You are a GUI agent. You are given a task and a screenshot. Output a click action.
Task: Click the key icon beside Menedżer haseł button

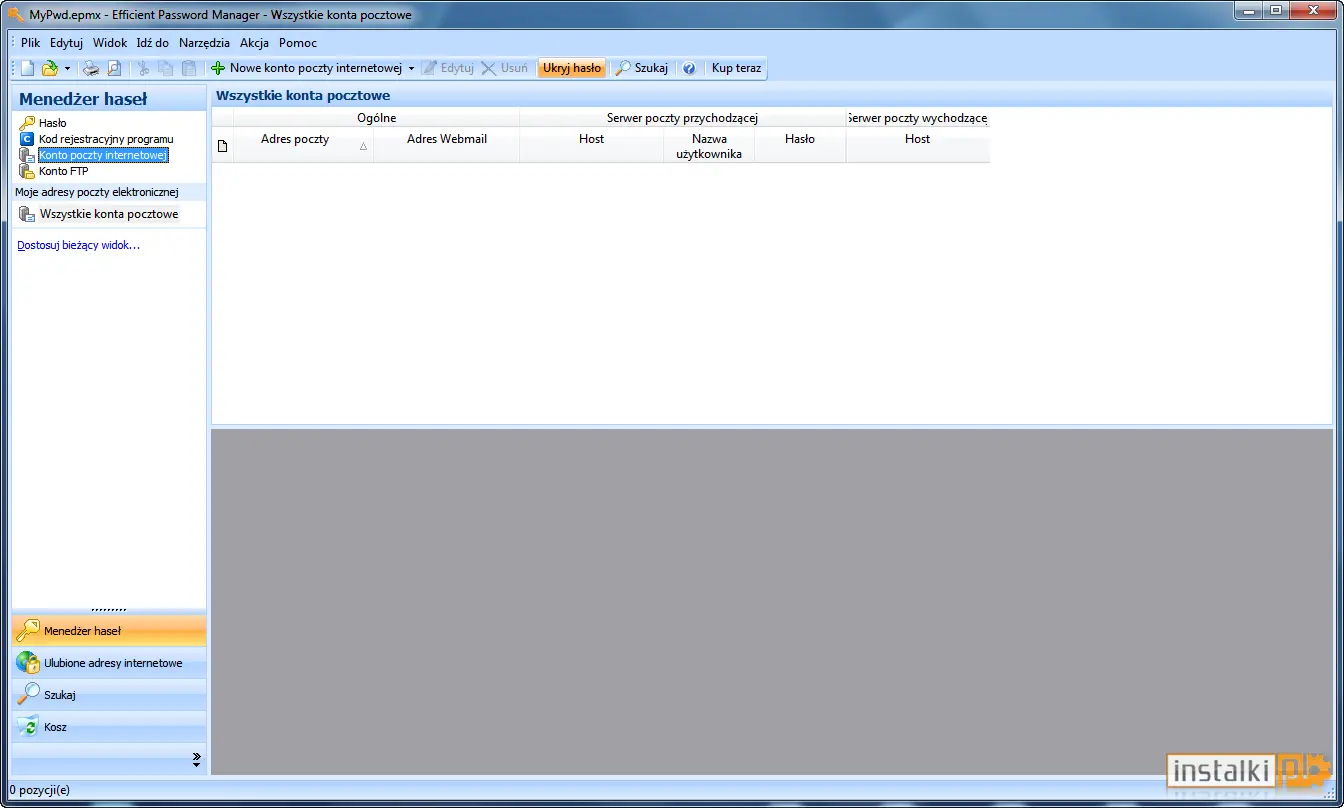pyautogui.click(x=28, y=631)
